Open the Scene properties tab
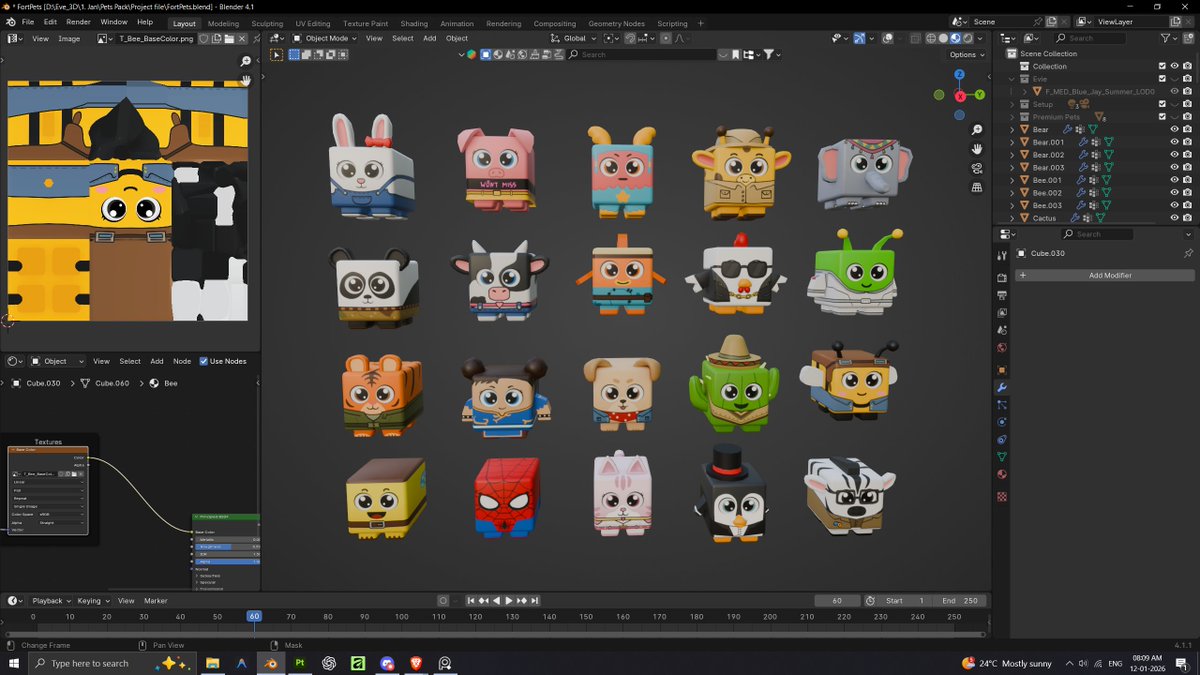1200x675 pixels. point(1002,330)
